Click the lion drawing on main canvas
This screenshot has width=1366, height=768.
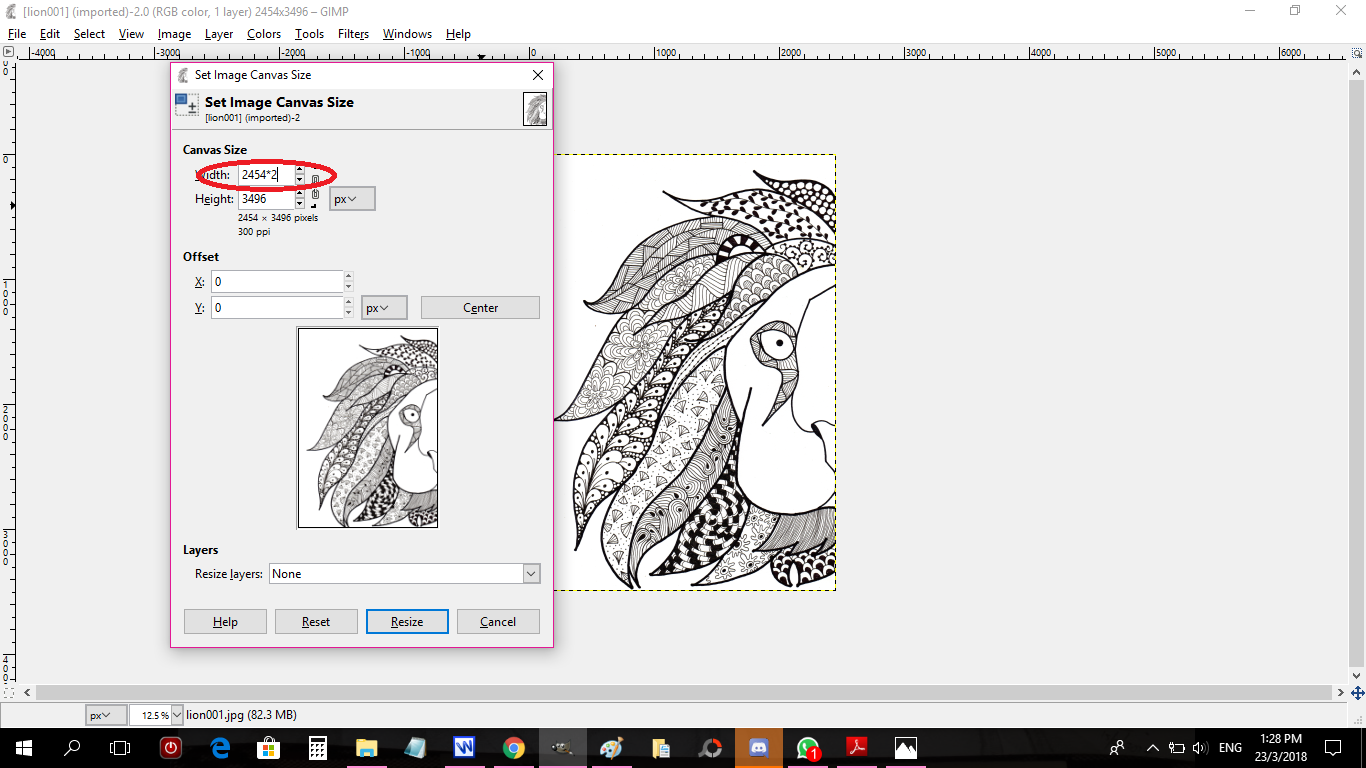695,372
